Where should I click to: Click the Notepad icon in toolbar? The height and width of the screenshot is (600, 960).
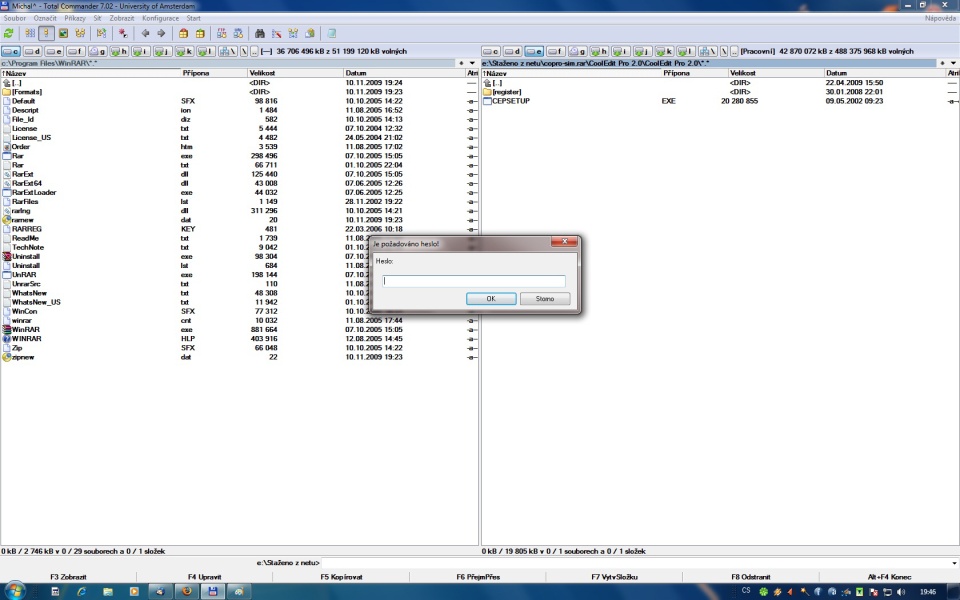[x=332, y=33]
